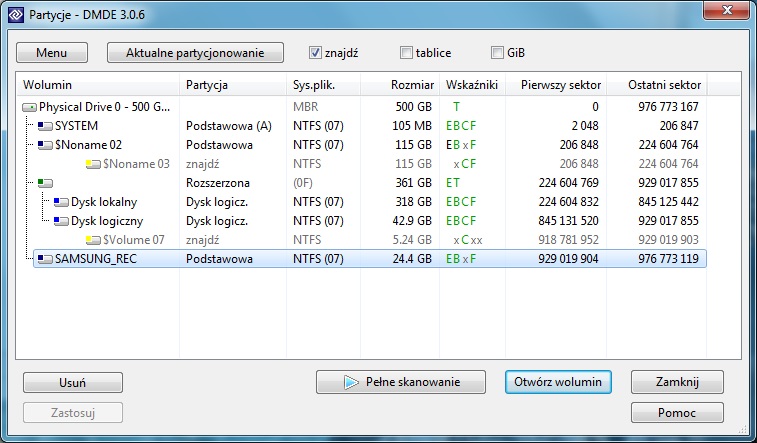Click the Dysk lokalny volume icon
The image size is (757, 443).
point(61,202)
